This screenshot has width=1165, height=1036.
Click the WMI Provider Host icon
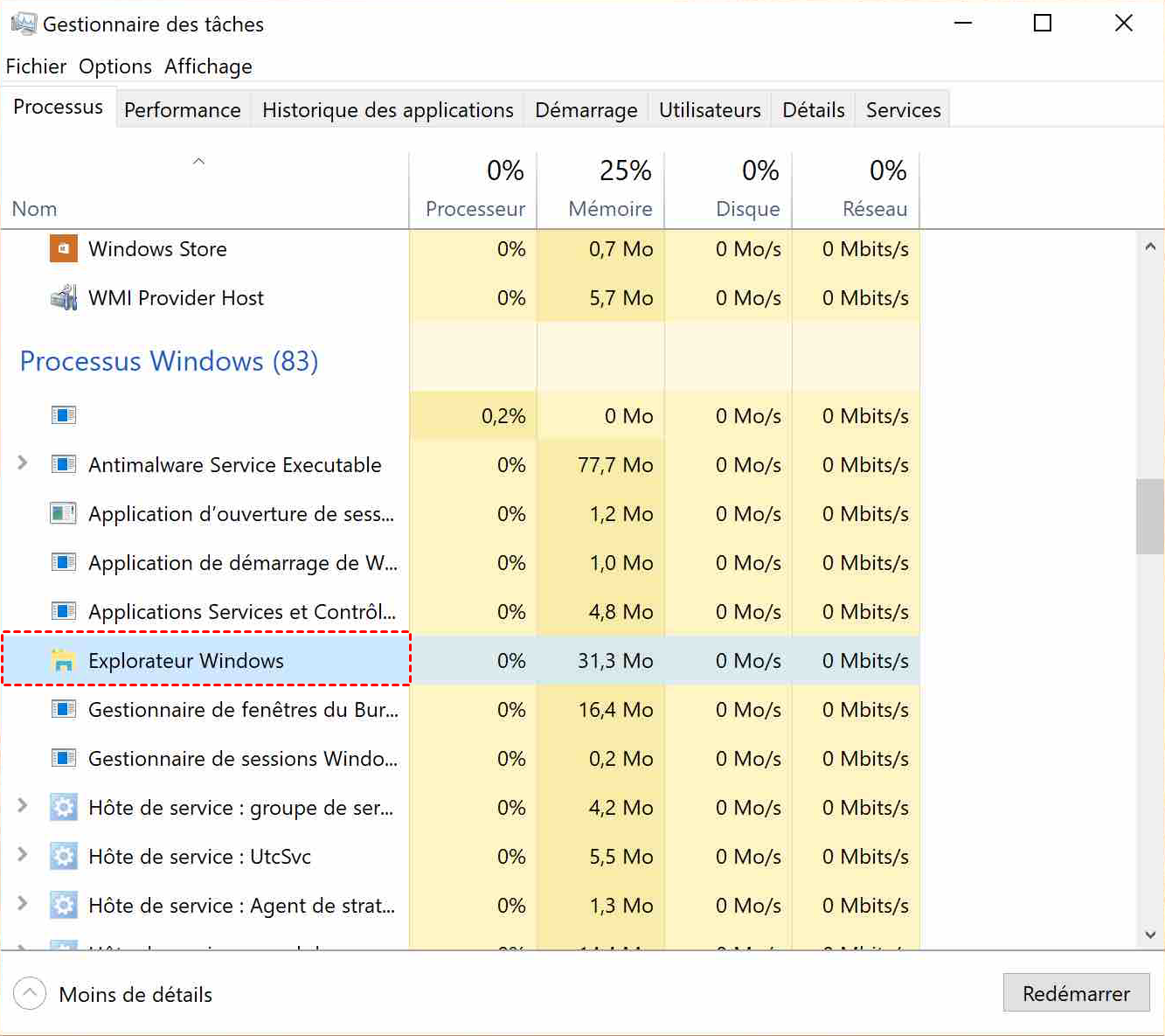point(64,298)
